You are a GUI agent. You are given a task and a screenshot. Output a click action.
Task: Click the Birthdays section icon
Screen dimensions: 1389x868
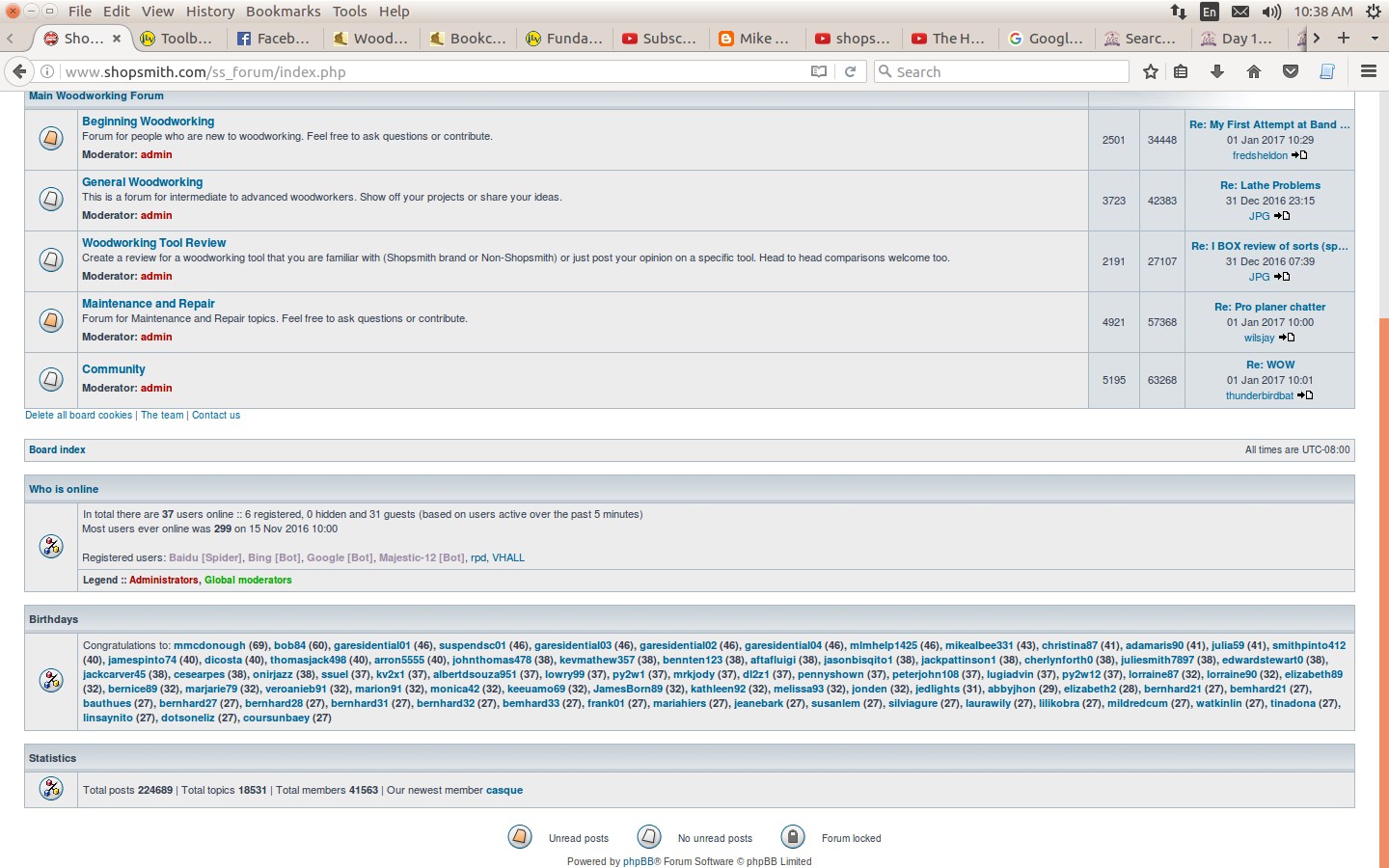51,680
